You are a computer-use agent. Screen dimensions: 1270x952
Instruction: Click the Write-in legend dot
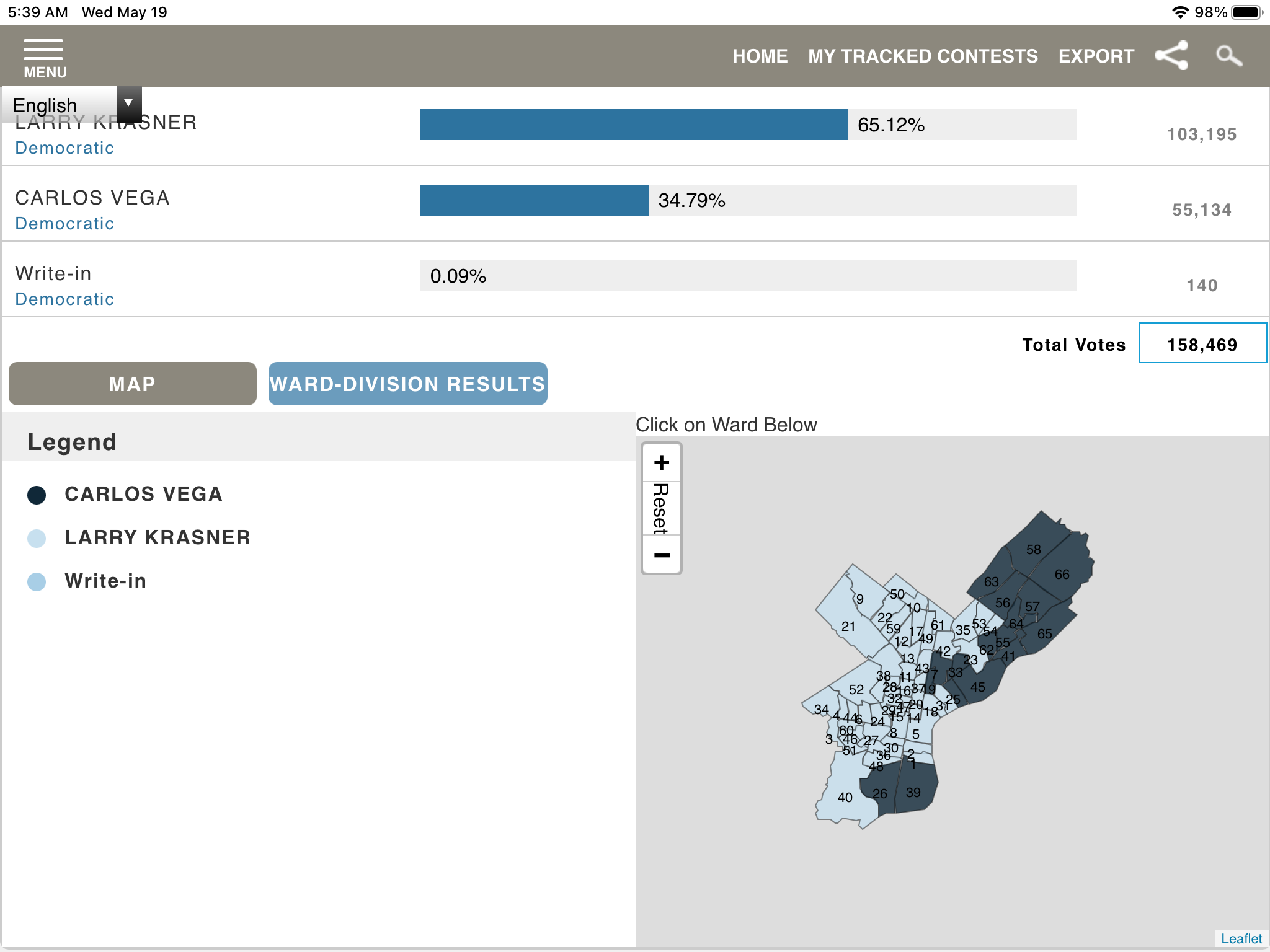37,581
